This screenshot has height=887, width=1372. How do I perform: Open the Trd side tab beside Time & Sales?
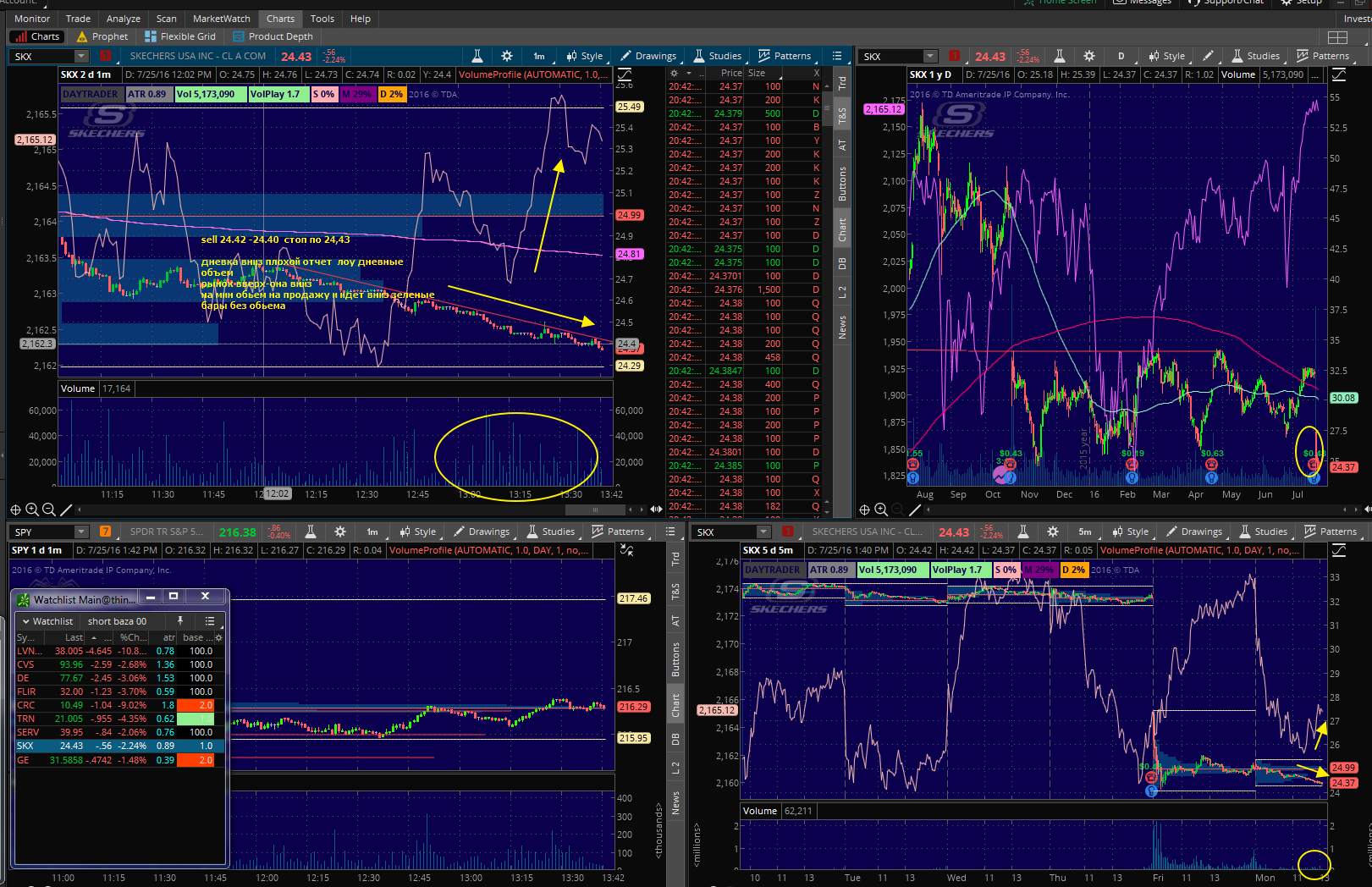pyautogui.click(x=842, y=83)
